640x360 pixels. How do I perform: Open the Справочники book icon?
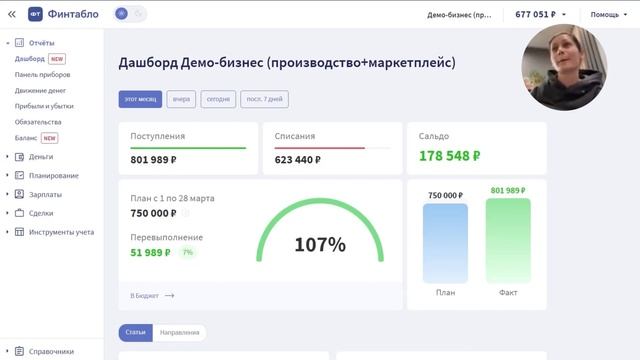coord(19,351)
